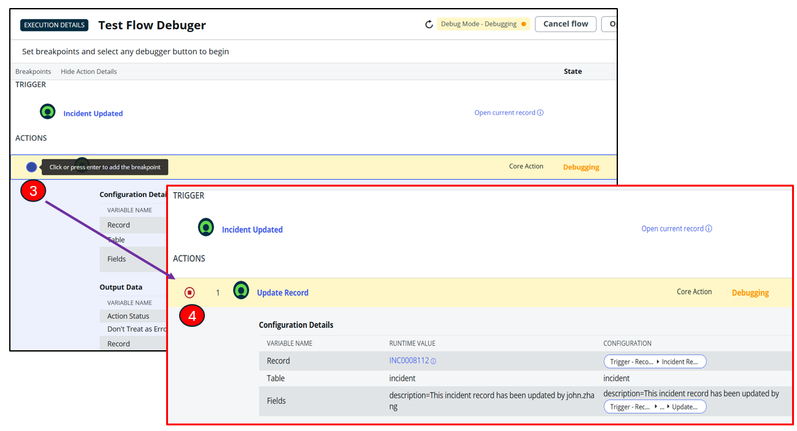Click the red circle step marker 4
This screenshot has width=797, height=431.
click(192, 318)
